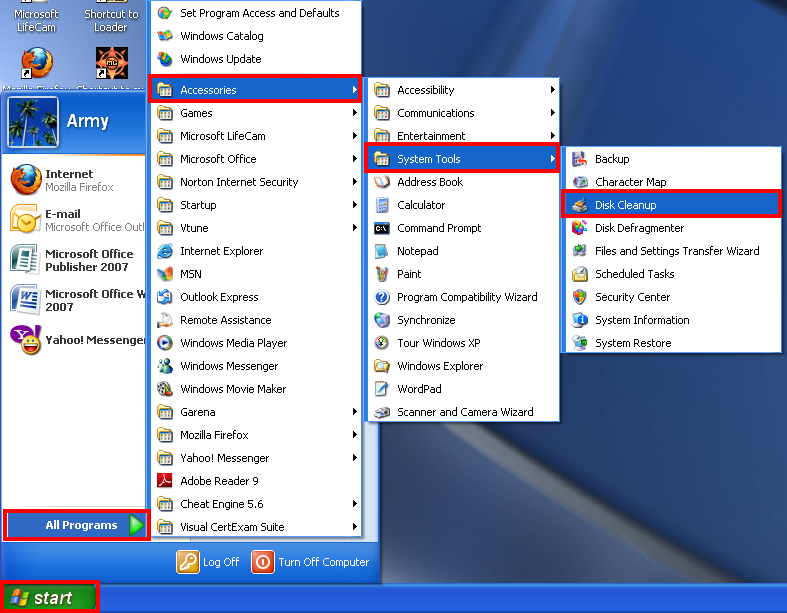Click Turn Off Computer button
The height and width of the screenshot is (613, 787).
(x=311, y=562)
